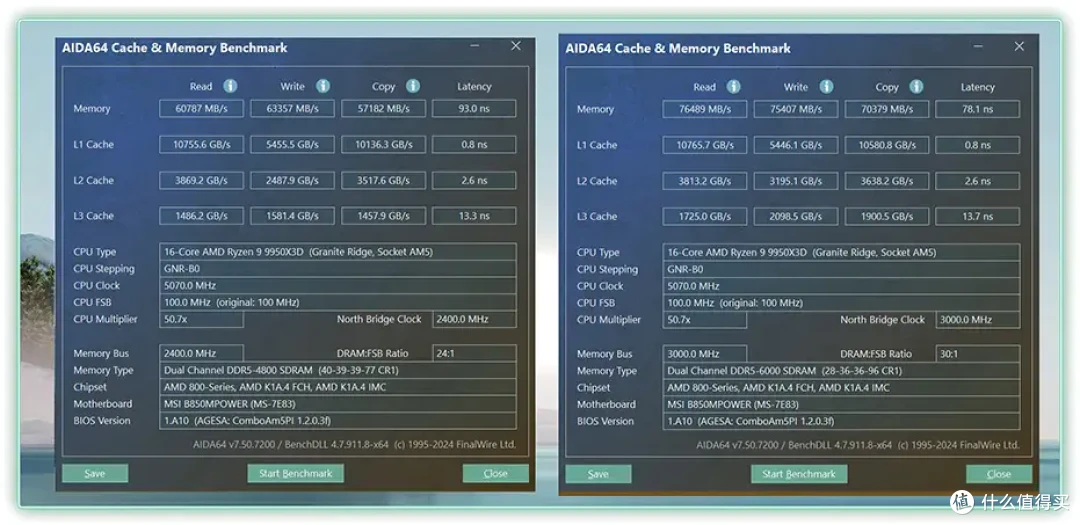Click L2 Cache copy 3517.6 GB/s

click(384, 181)
